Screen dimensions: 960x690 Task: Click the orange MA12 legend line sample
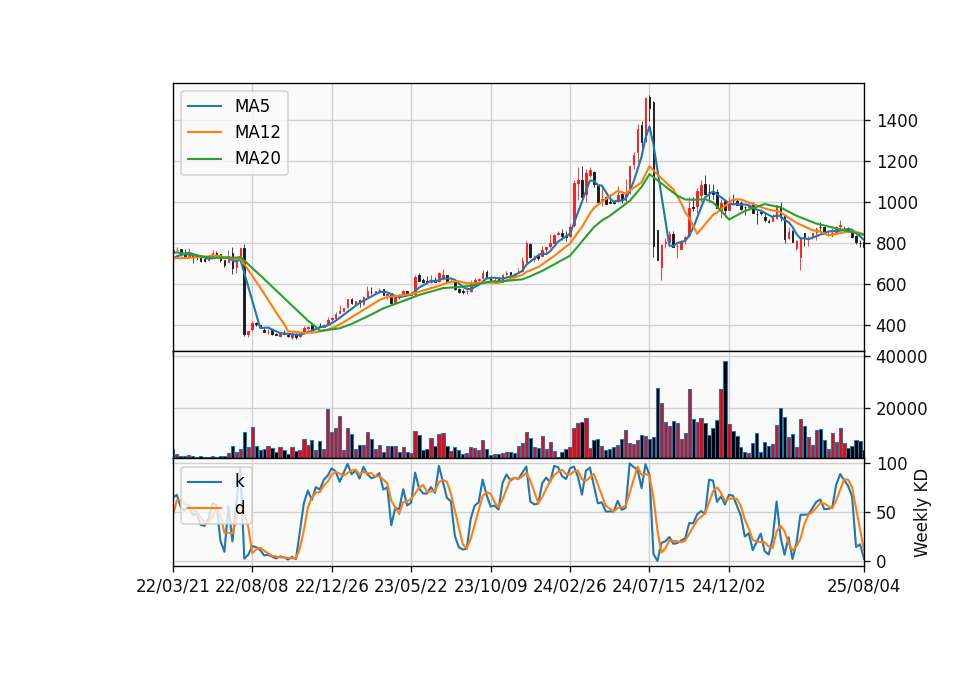pyautogui.click(x=204, y=132)
